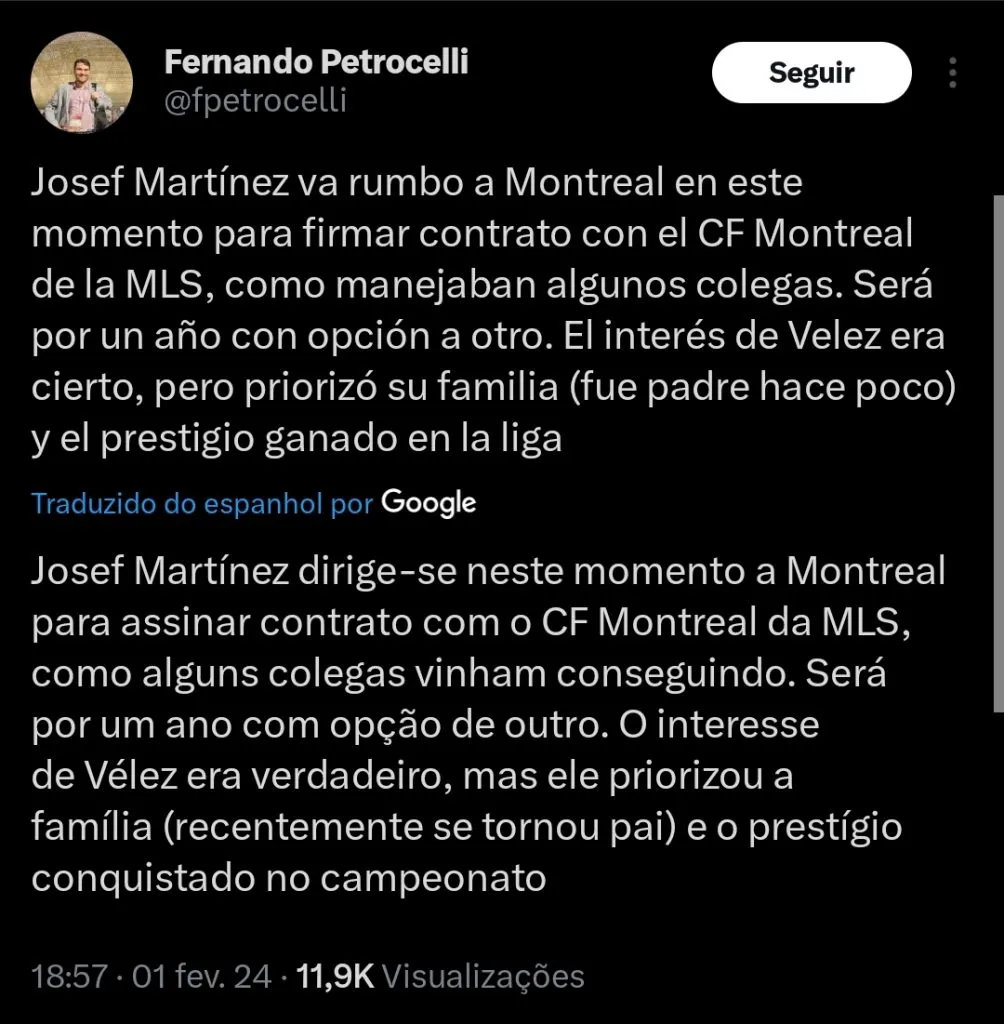Click the Fernando Petrocelli display name
Screen dimensions: 1004x1024
(x=316, y=62)
